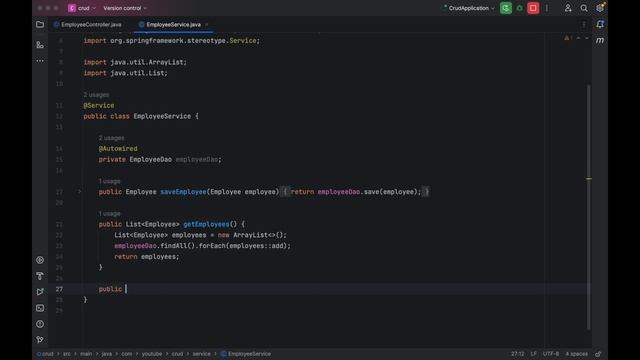Viewport: 640px width, 360px height.
Task: Open IDE settings gear icon
Action: tap(600, 8)
